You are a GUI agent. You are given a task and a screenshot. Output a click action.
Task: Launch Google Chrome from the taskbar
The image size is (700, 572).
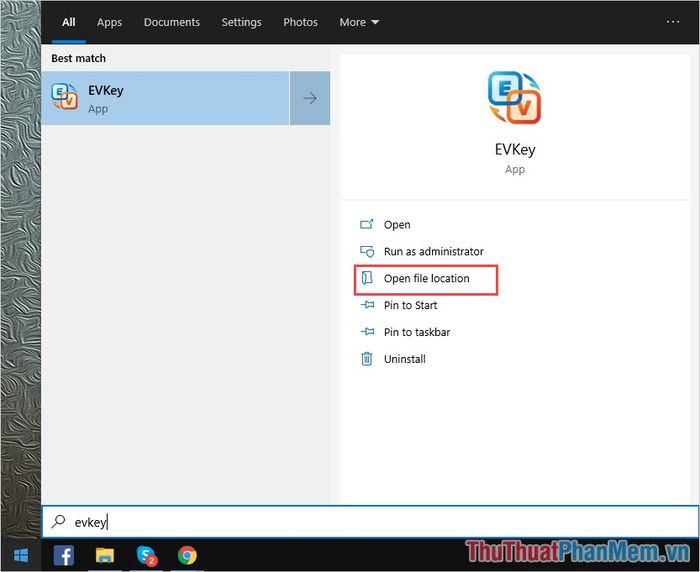(187, 555)
